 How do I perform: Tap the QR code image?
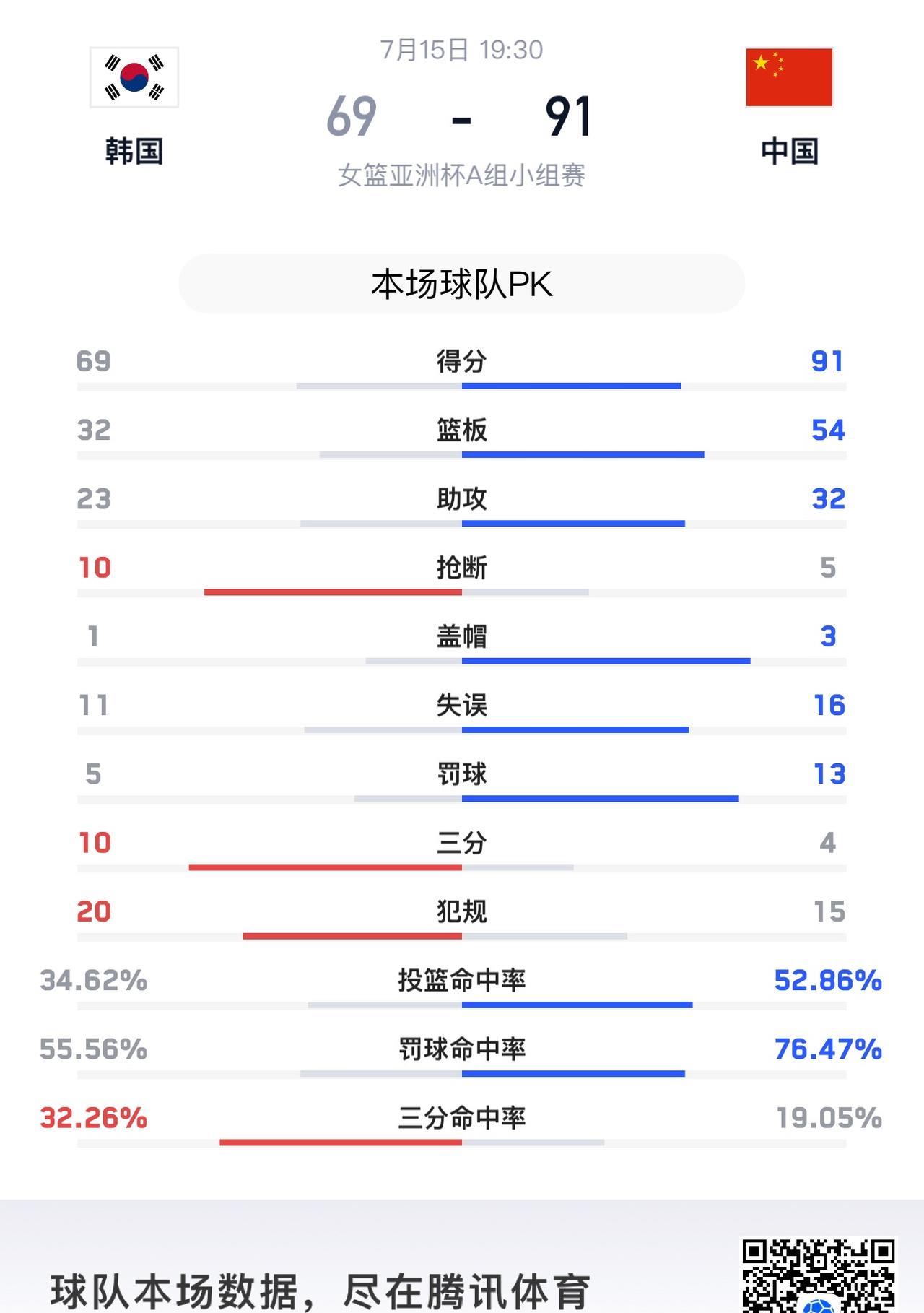(819, 1275)
